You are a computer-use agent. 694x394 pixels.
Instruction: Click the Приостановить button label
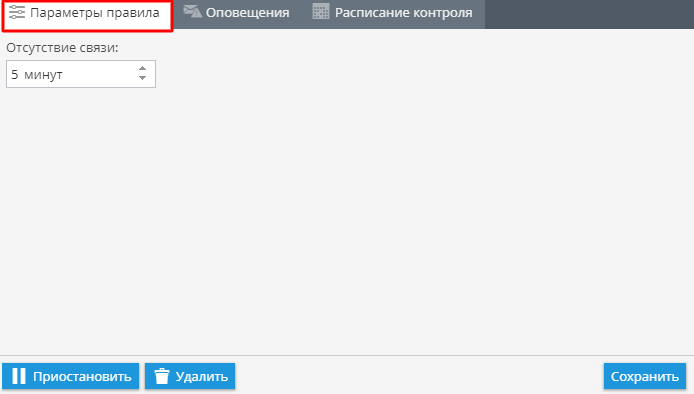pyautogui.click(x=82, y=376)
